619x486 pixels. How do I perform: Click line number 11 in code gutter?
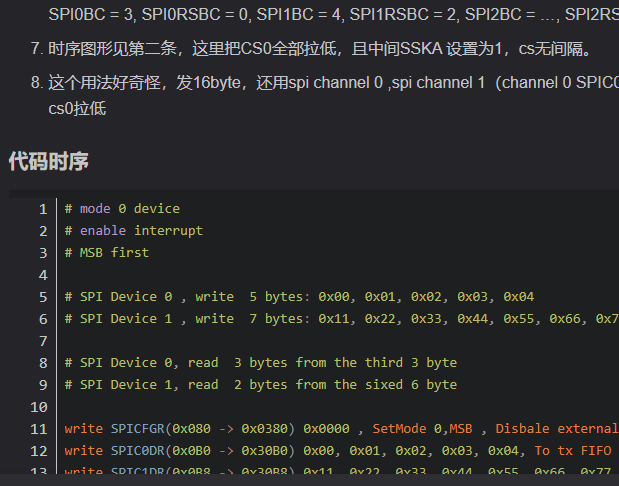pos(39,429)
